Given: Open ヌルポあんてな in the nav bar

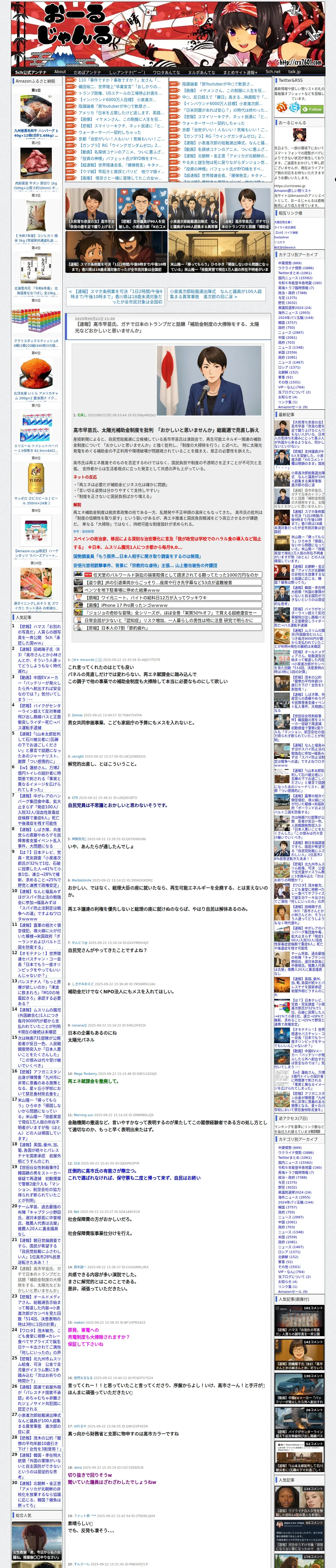Looking at the screenshot, I should click(x=201, y=72).
